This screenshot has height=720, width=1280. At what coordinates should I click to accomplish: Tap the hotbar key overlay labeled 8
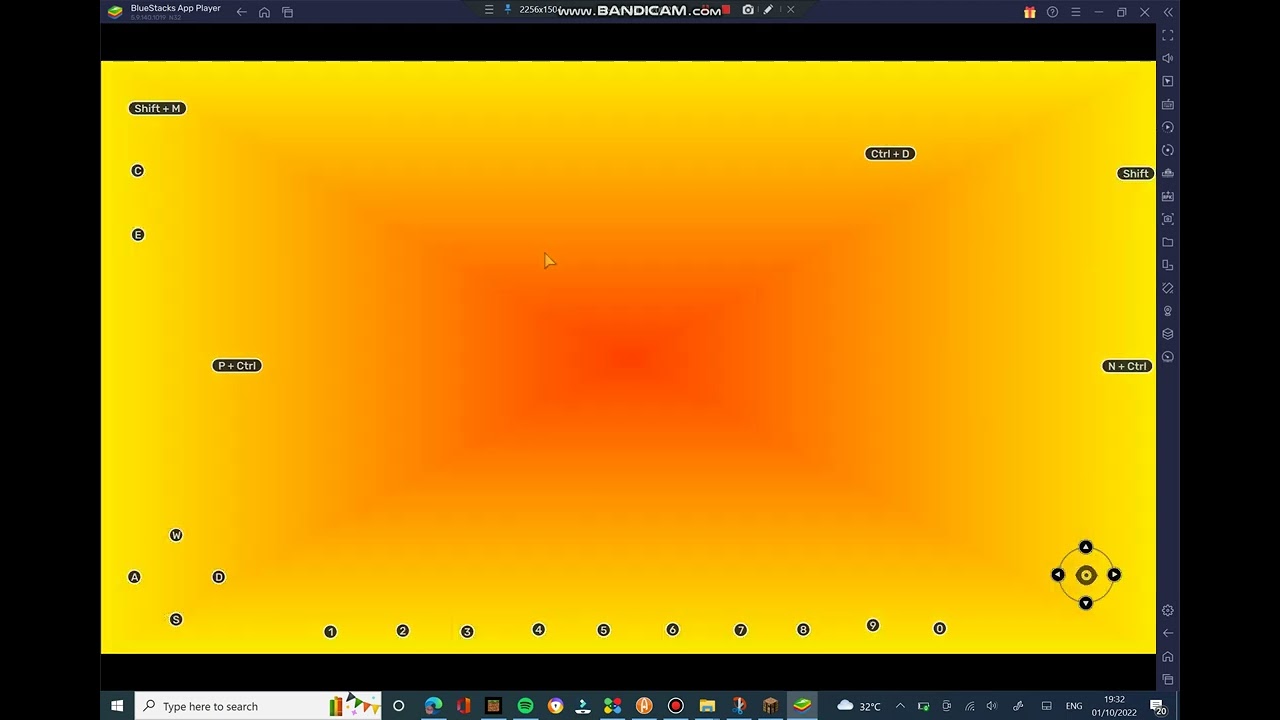point(803,630)
